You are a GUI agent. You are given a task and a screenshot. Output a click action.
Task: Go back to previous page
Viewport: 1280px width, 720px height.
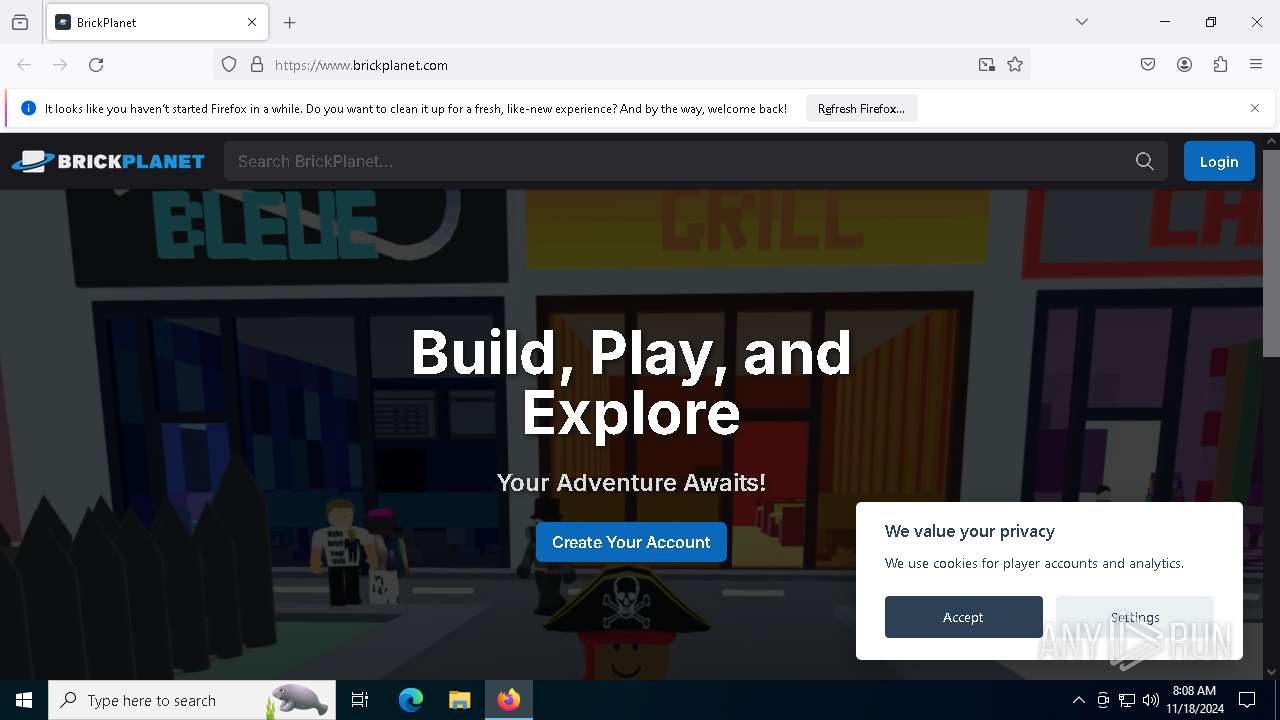pos(24,65)
